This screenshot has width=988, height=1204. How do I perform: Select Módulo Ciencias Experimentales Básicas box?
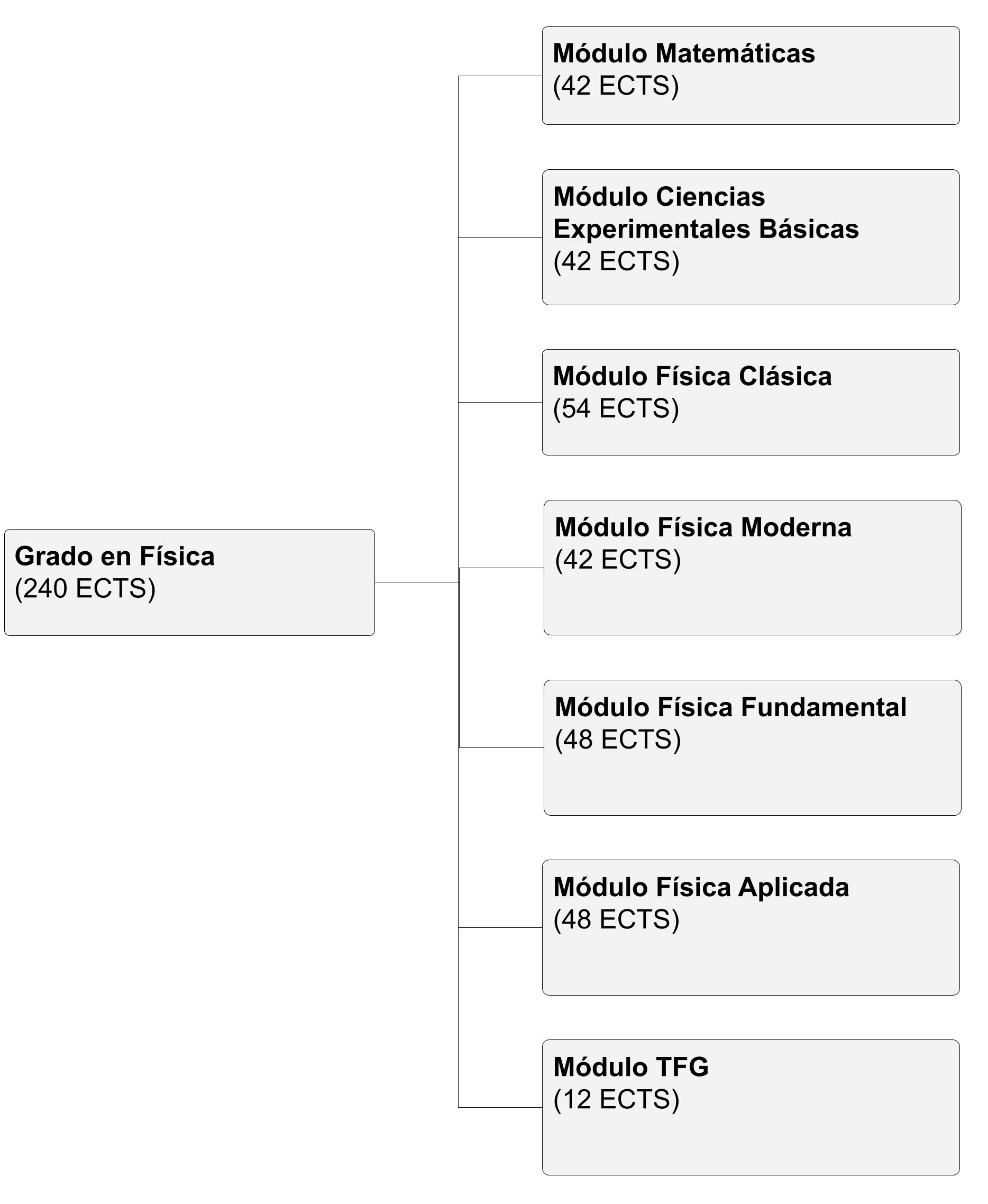click(x=751, y=238)
